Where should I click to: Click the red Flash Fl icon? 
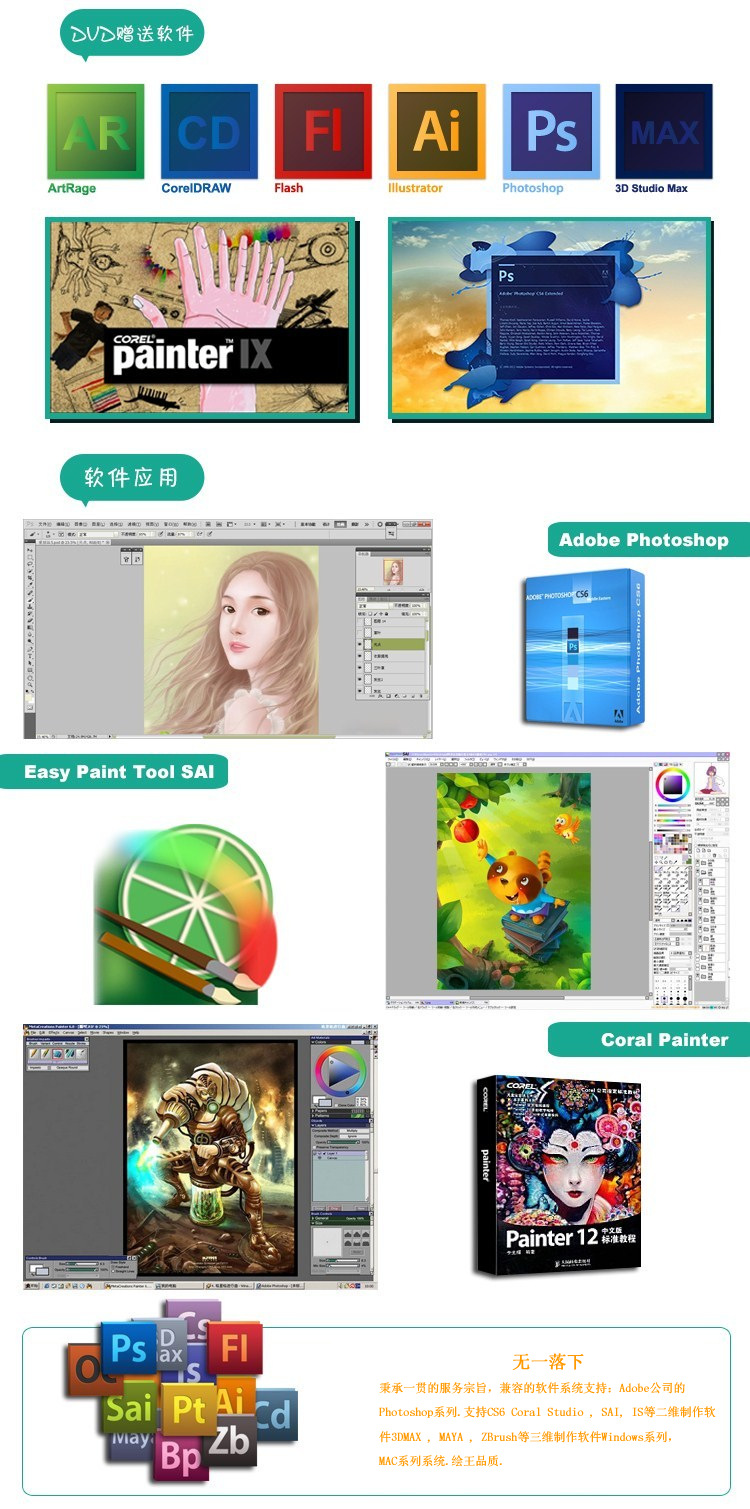point(323,131)
